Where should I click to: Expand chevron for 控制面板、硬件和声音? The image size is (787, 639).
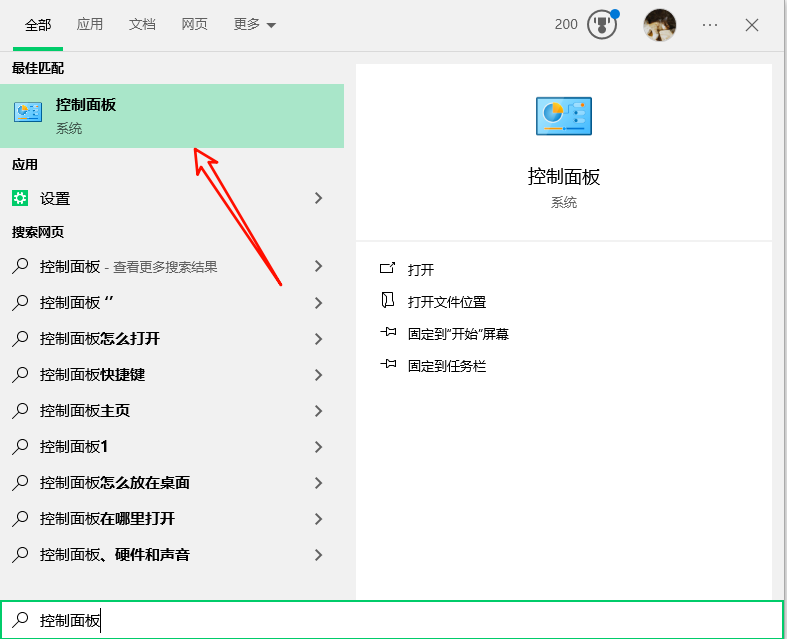click(318, 555)
